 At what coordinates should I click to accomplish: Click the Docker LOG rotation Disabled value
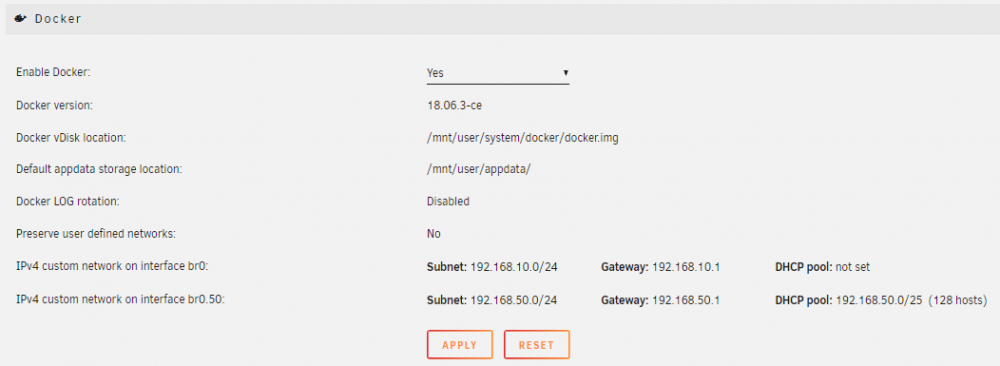click(448, 201)
